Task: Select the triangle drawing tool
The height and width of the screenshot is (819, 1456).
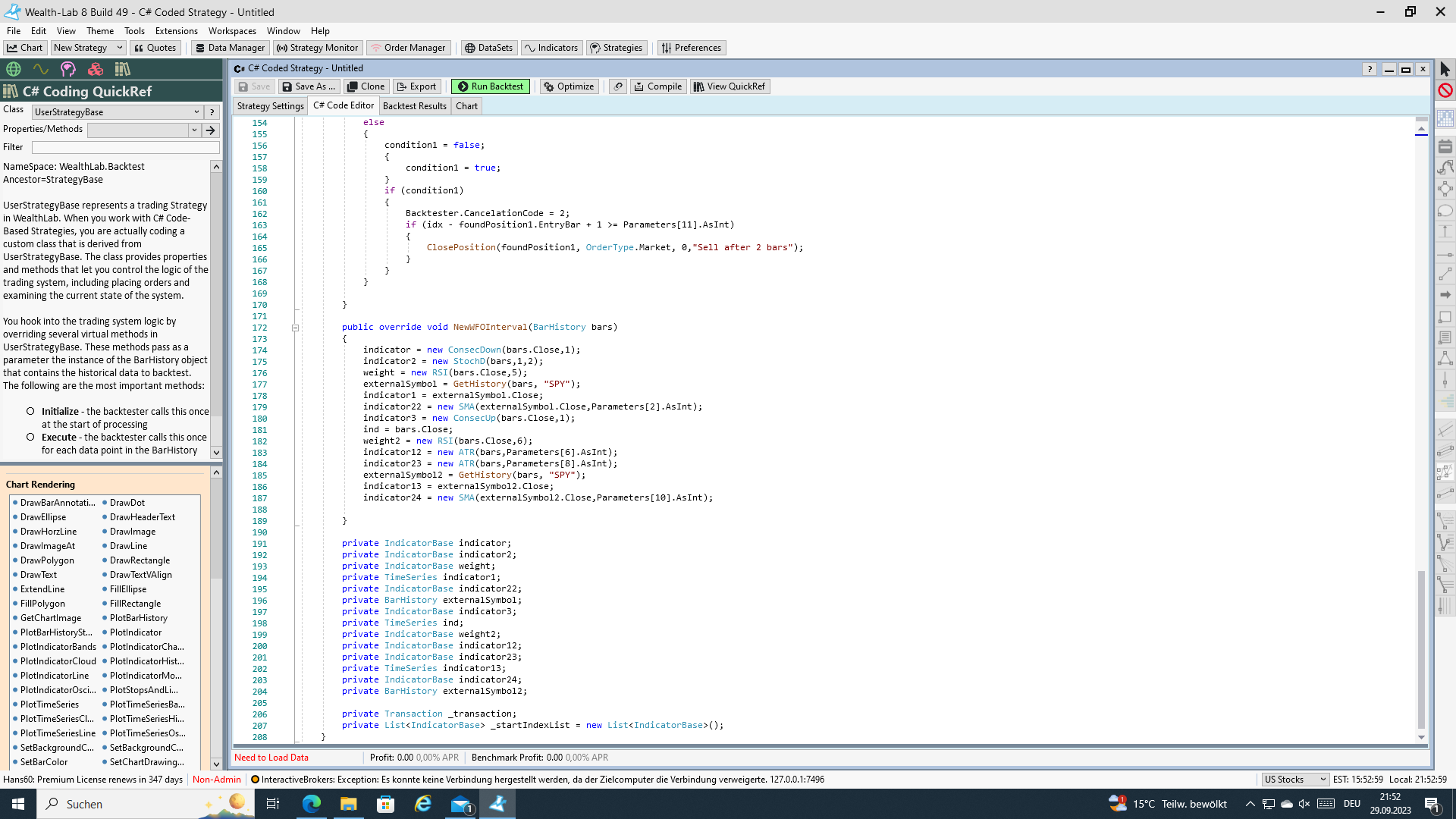Action: (x=1445, y=359)
